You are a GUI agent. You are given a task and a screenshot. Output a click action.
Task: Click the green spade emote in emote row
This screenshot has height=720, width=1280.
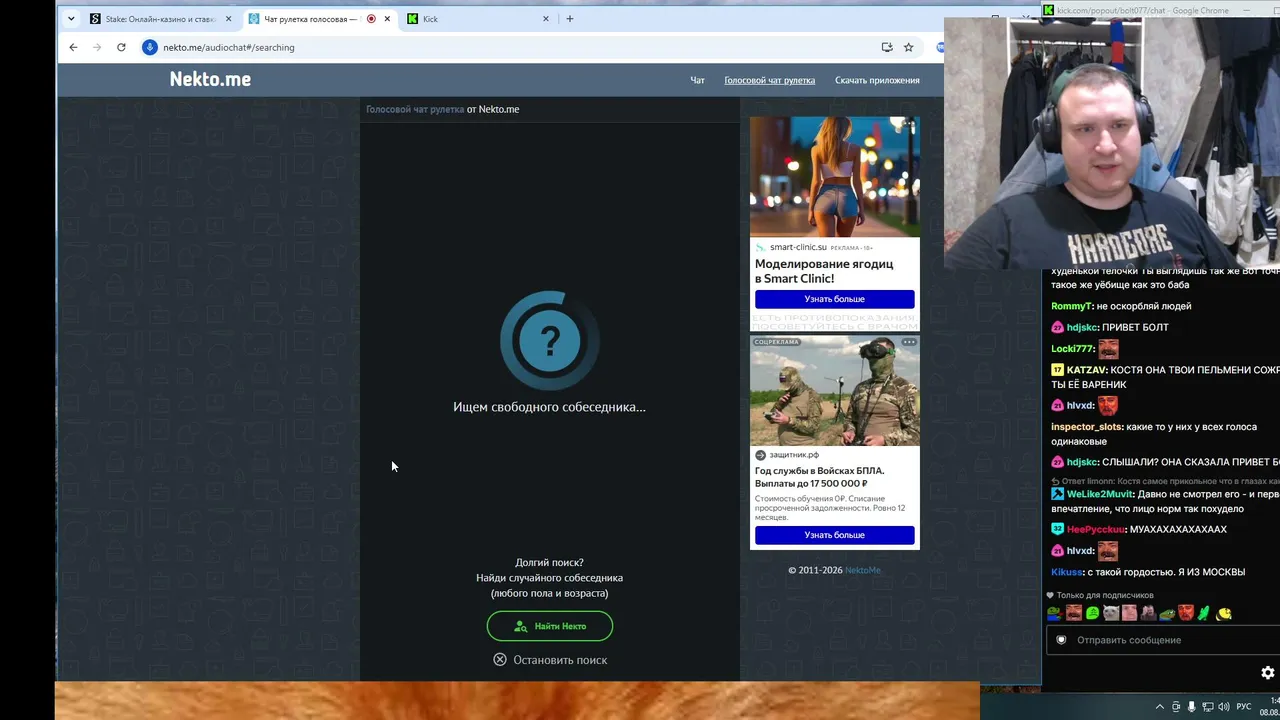click(1092, 613)
